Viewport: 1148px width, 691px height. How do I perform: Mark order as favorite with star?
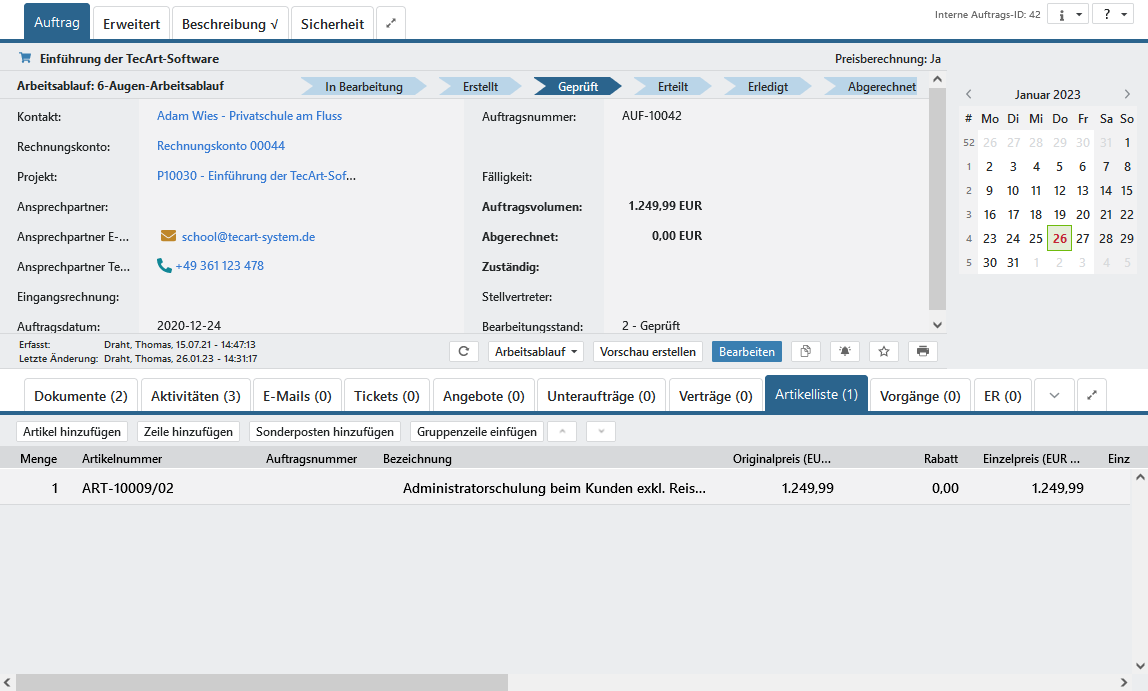(884, 352)
